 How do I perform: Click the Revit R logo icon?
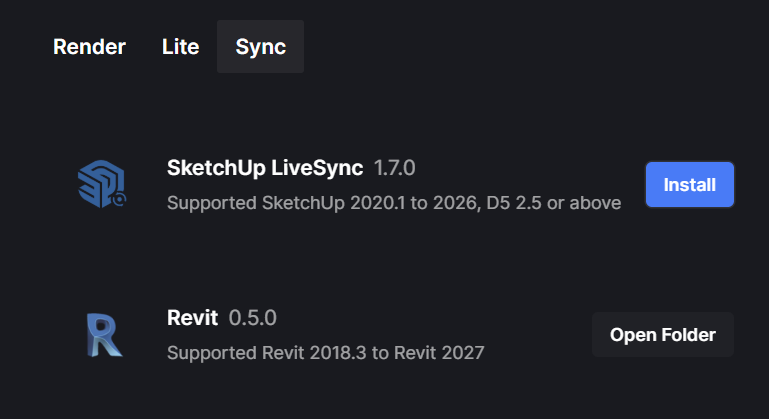pyautogui.click(x=104, y=335)
